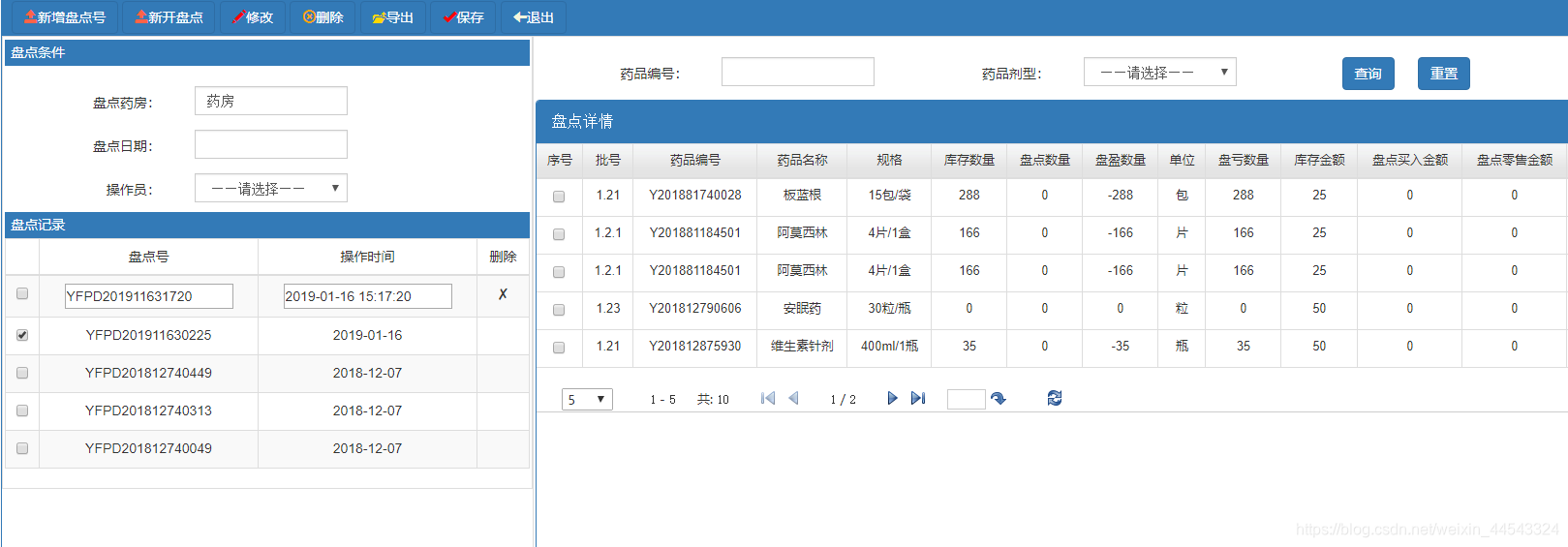Click the 盘点零售金额 column header

1515,161
